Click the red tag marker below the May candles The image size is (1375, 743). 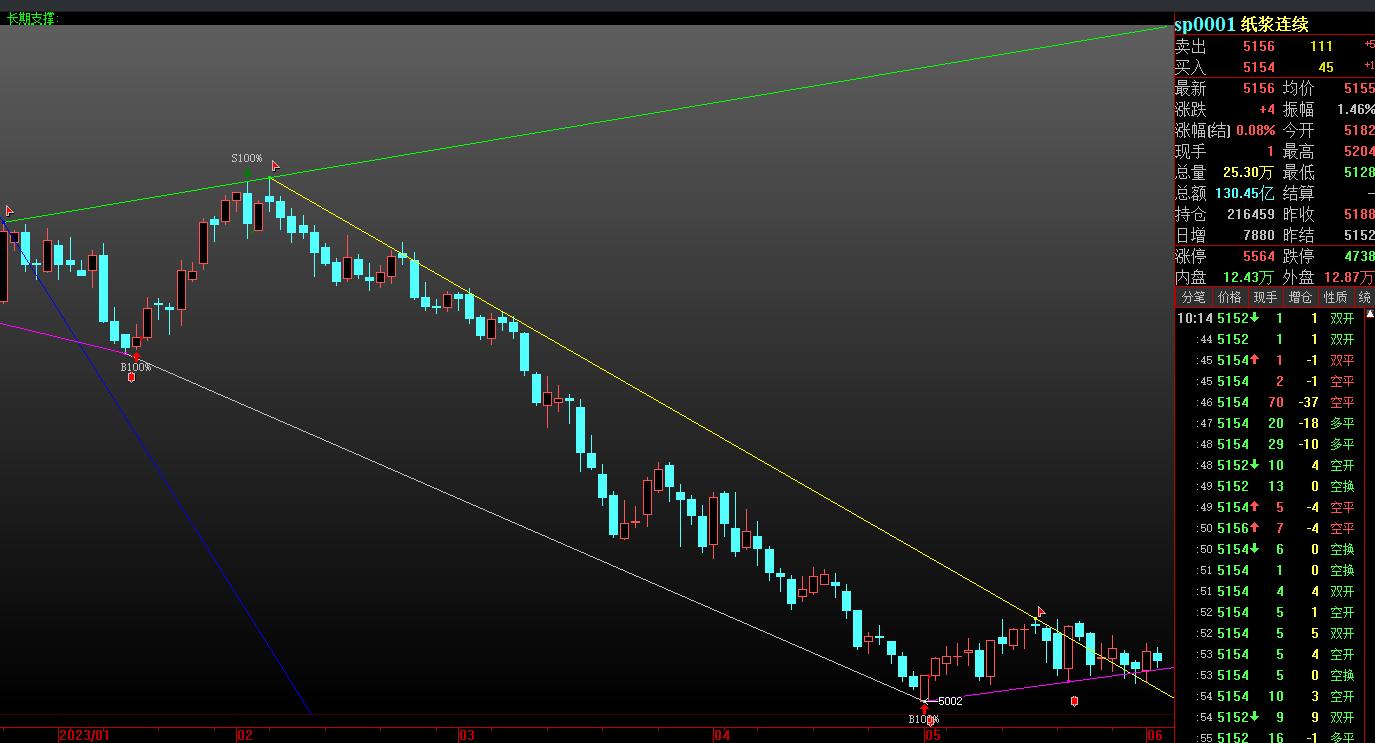[x=1074, y=701]
